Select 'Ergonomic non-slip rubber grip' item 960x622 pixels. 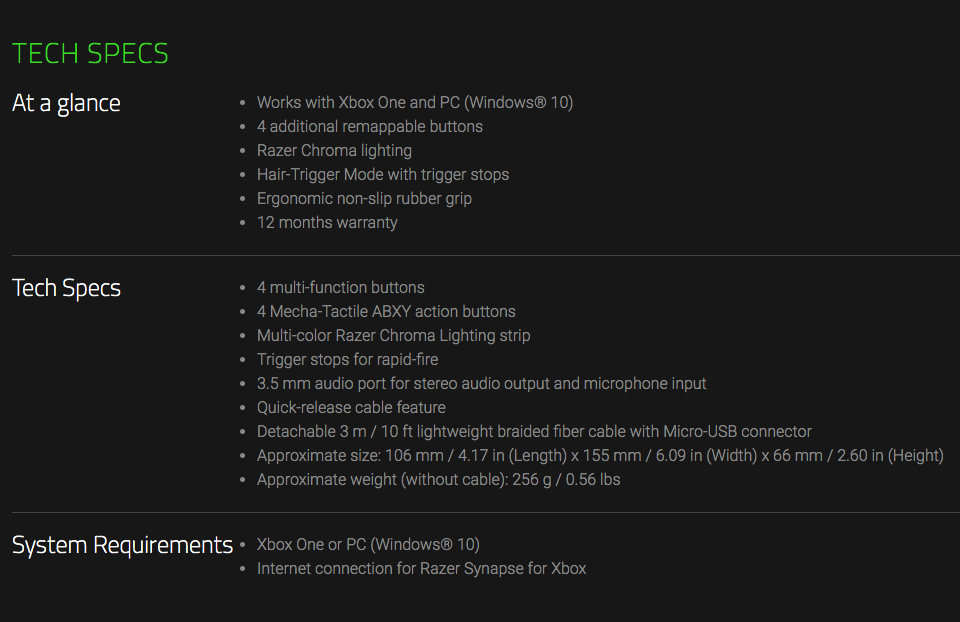tap(364, 198)
